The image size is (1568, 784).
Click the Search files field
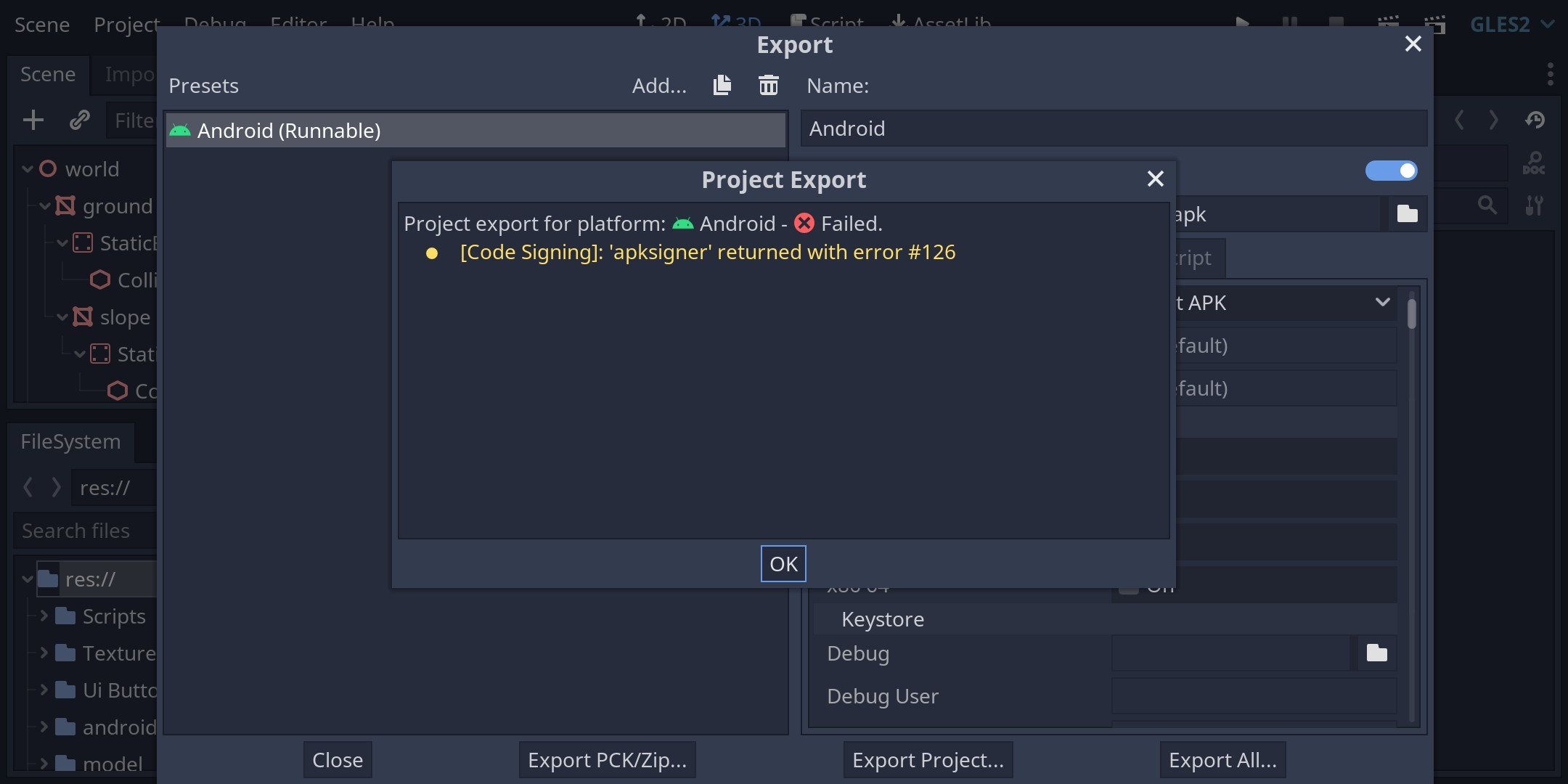click(86, 531)
